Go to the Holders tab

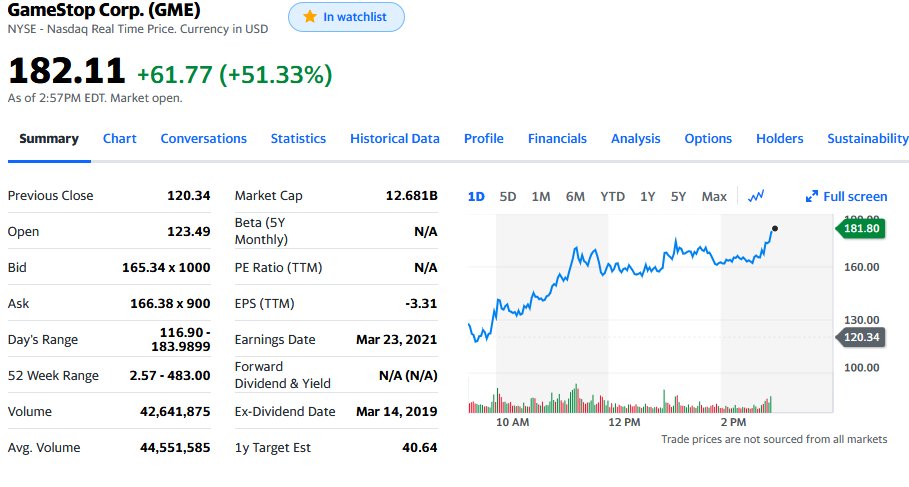click(x=780, y=139)
